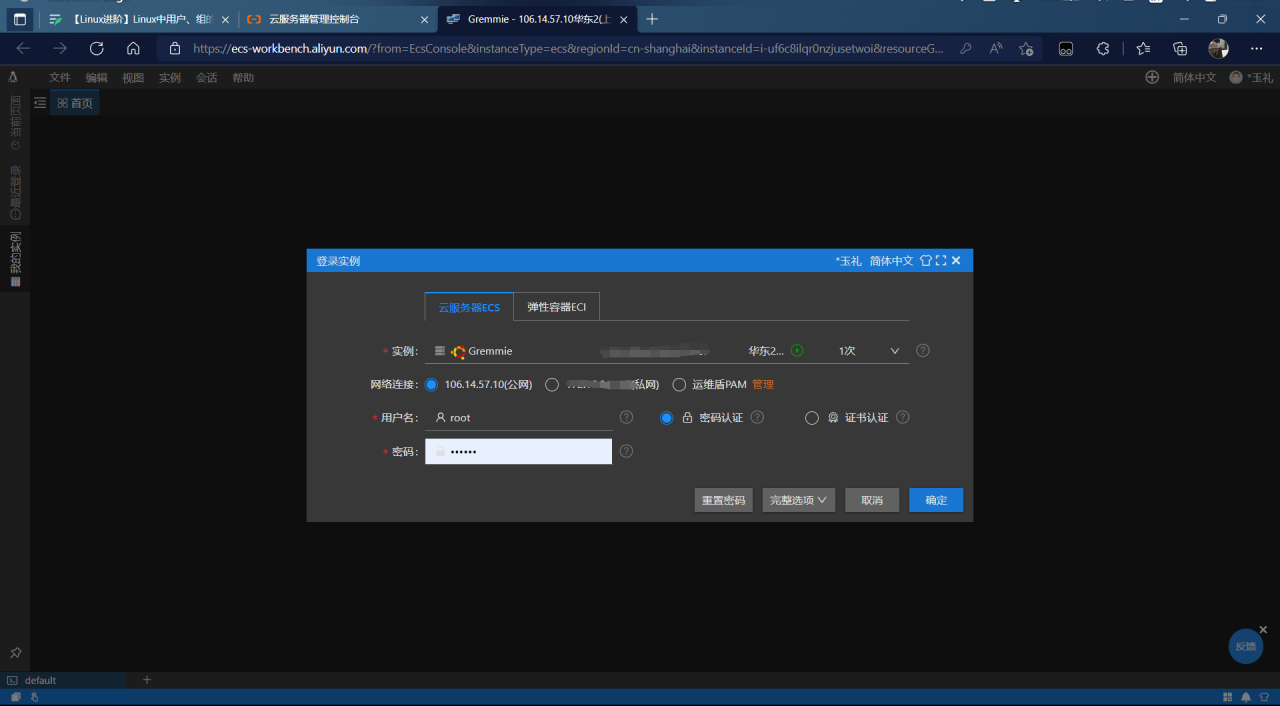Click the root username input field

pos(518,417)
